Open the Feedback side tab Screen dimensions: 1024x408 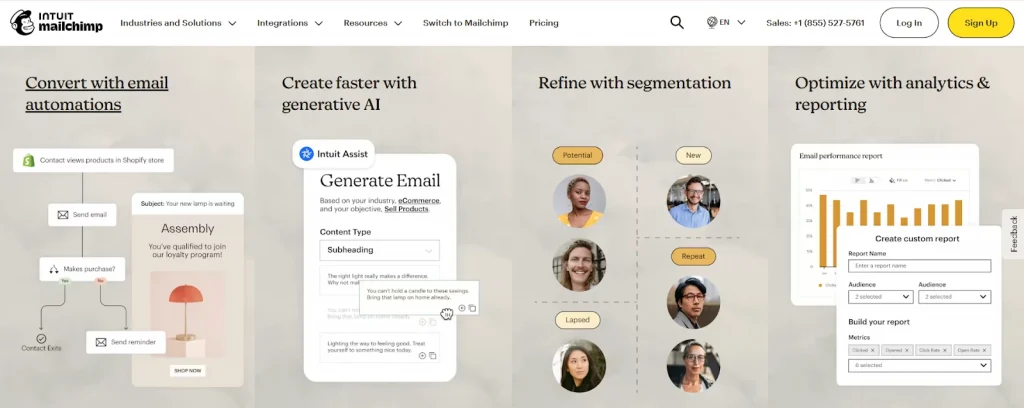tap(1014, 234)
